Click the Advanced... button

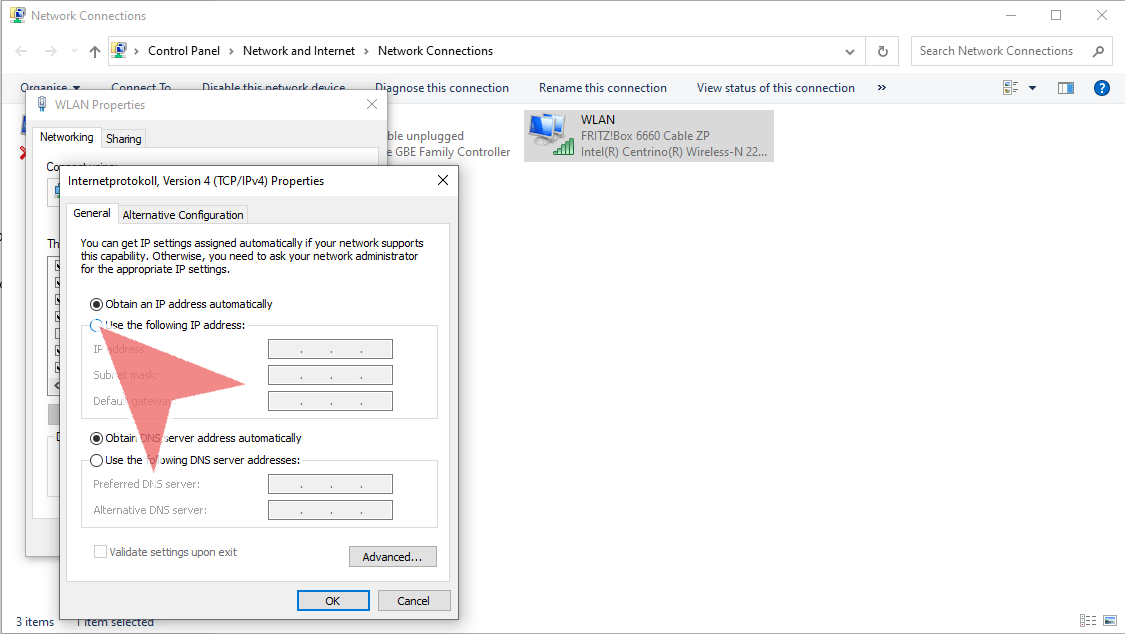click(x=392, y=557)
